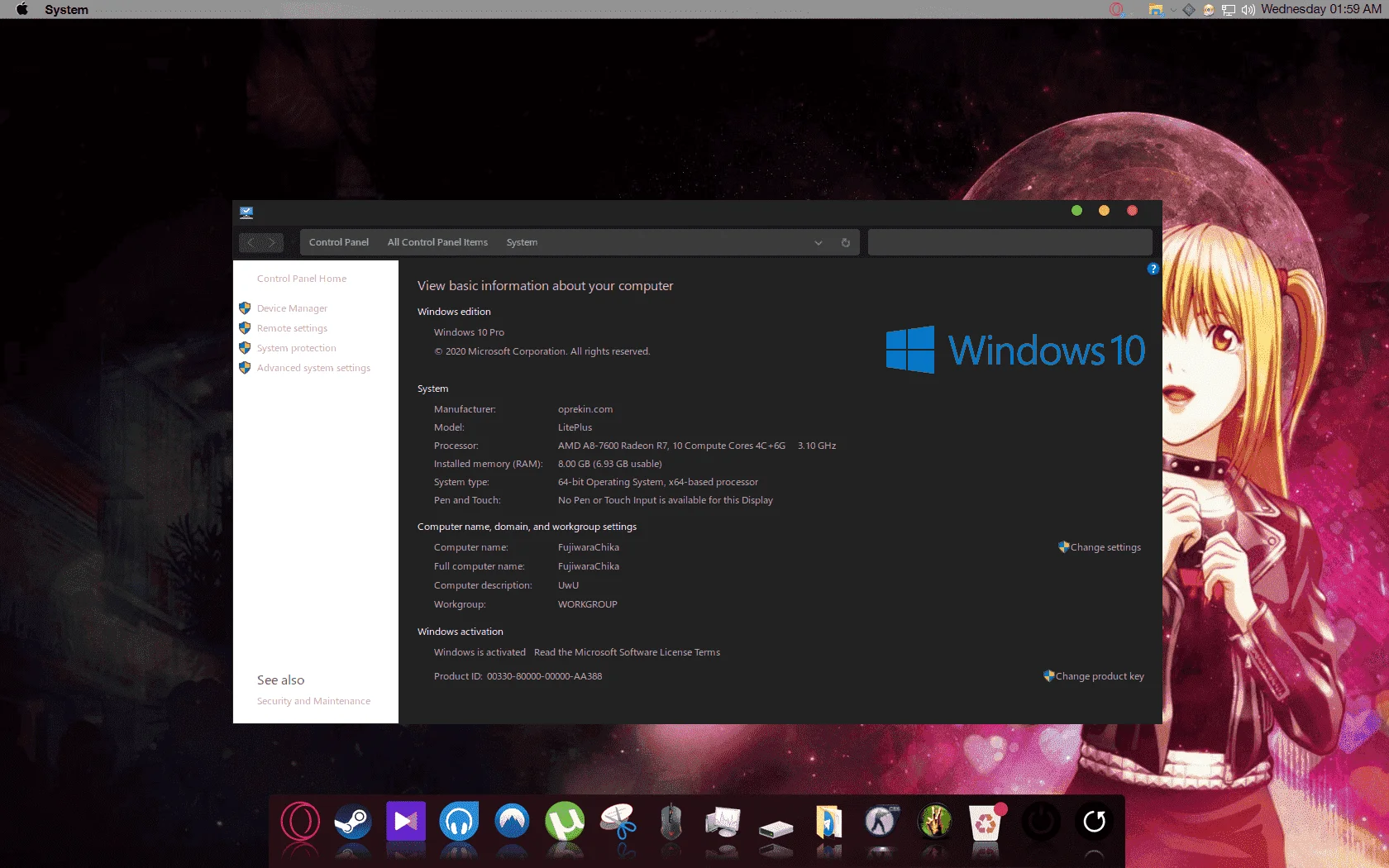Click the WORKGROUP value text
Viewport: 1389px width, 868px height.
pyautogui.click(x=587, y=604)
